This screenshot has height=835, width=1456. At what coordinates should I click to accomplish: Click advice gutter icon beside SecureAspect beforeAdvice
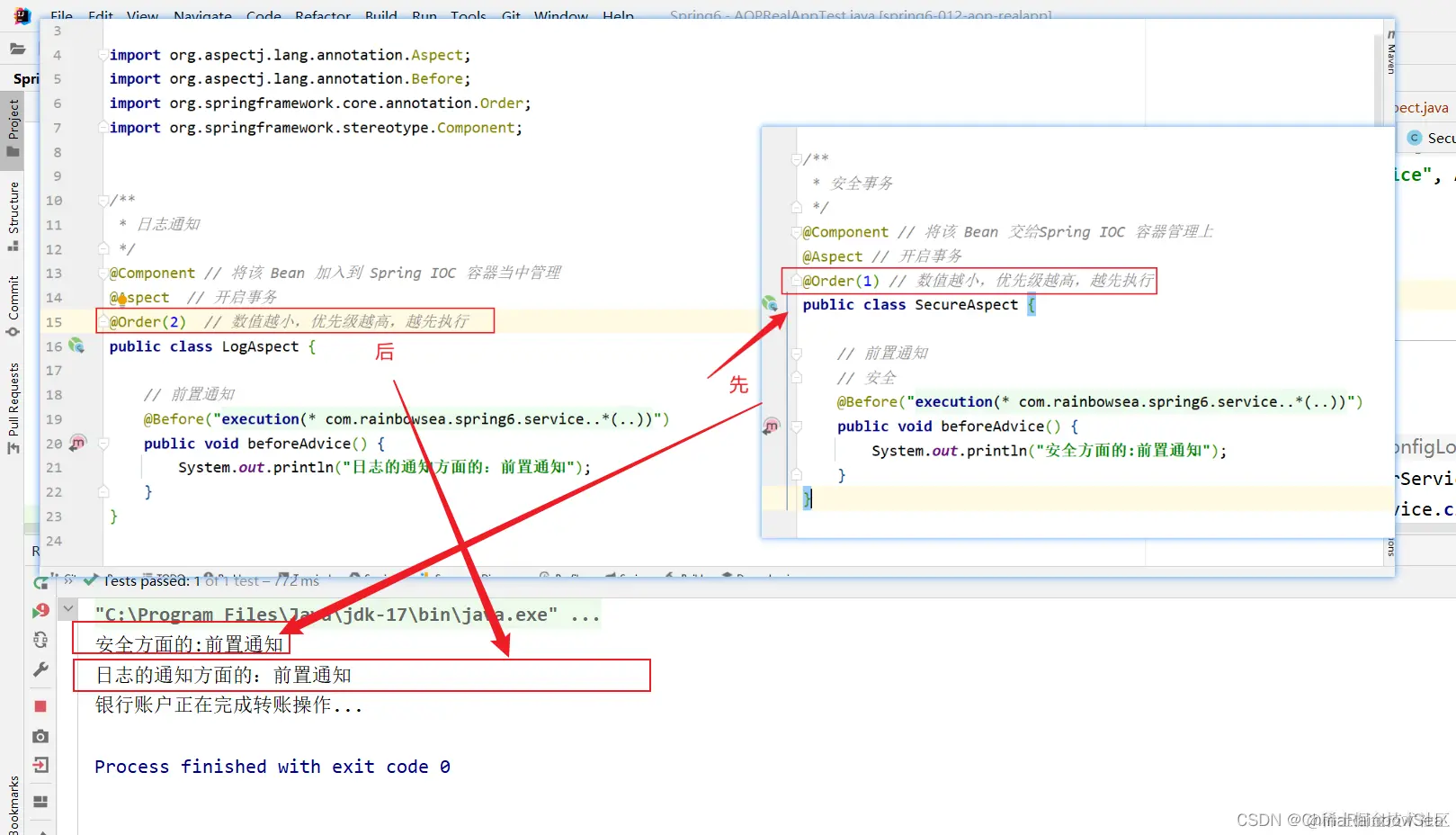point(771,426)
